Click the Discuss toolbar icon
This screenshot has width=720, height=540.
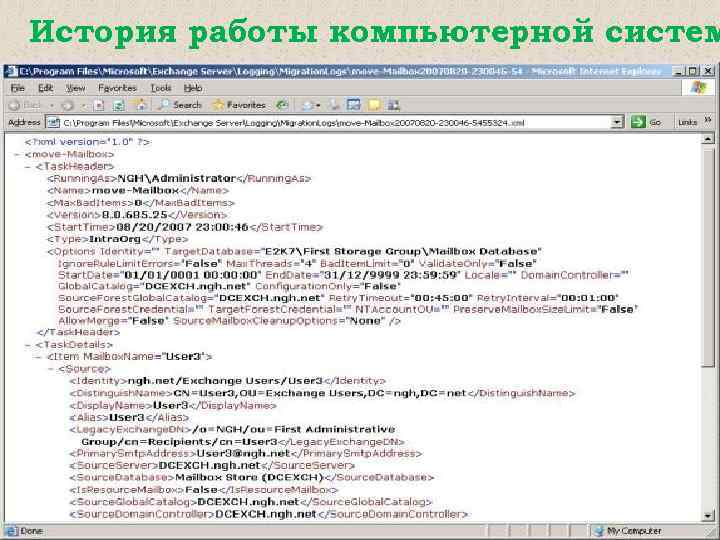tap(374, 105)
